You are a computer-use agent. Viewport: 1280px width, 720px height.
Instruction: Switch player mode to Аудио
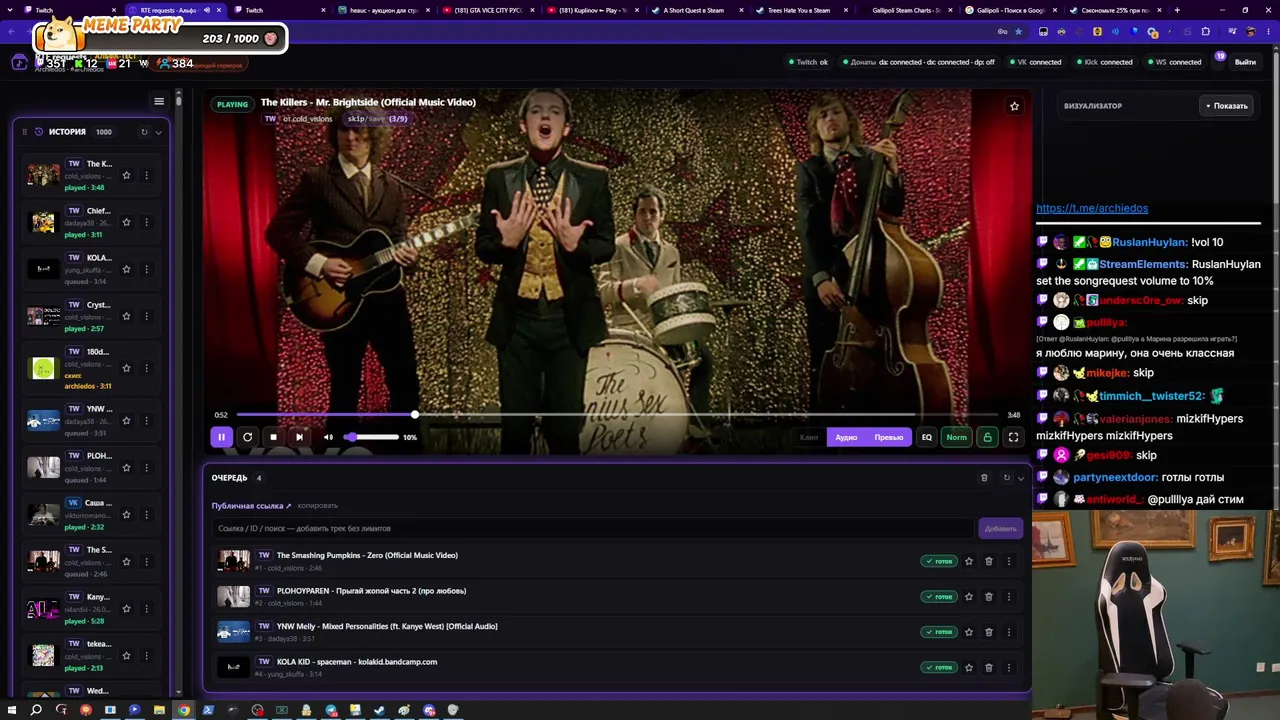click(x=846, y=437)
